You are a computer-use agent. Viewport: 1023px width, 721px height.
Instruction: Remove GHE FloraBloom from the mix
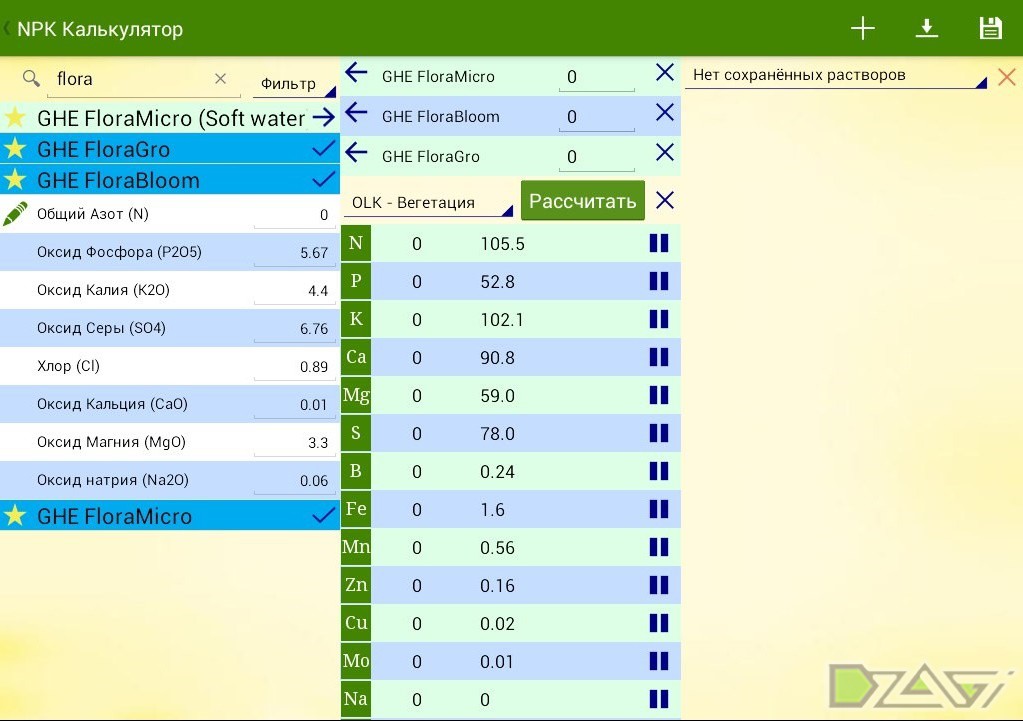[665, 112]
